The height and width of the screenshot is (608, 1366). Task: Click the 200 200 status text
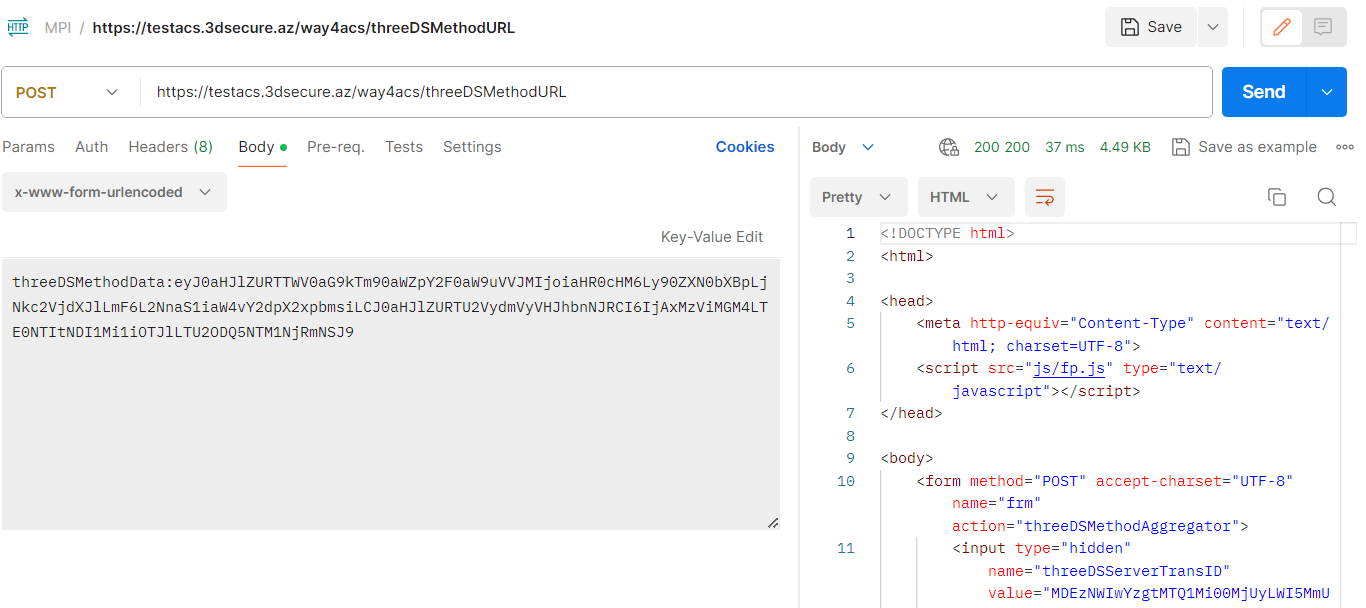[x=1002, y=147]
